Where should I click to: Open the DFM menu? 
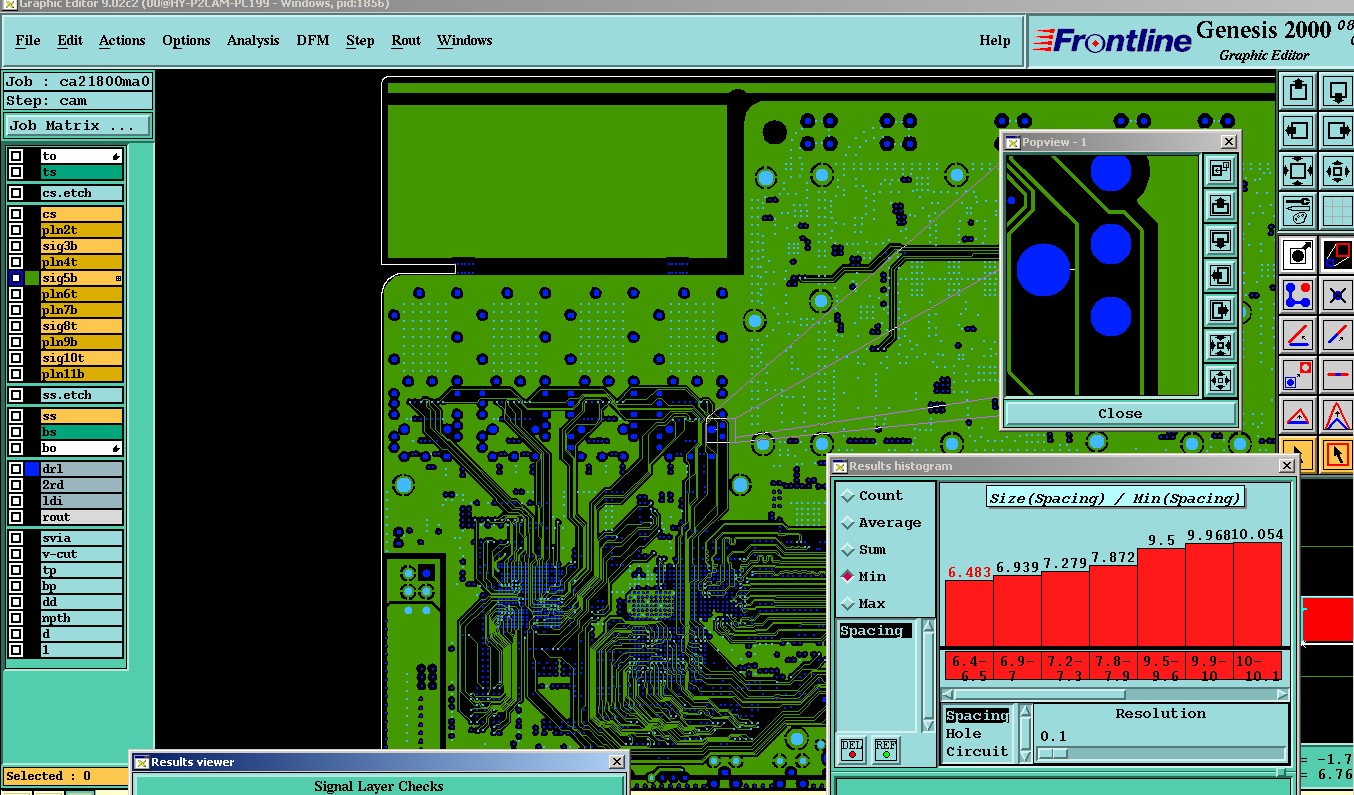click(x=313, y=40)
